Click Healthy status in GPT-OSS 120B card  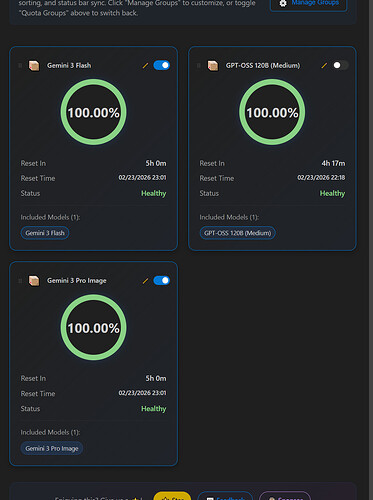click(332, 193)
